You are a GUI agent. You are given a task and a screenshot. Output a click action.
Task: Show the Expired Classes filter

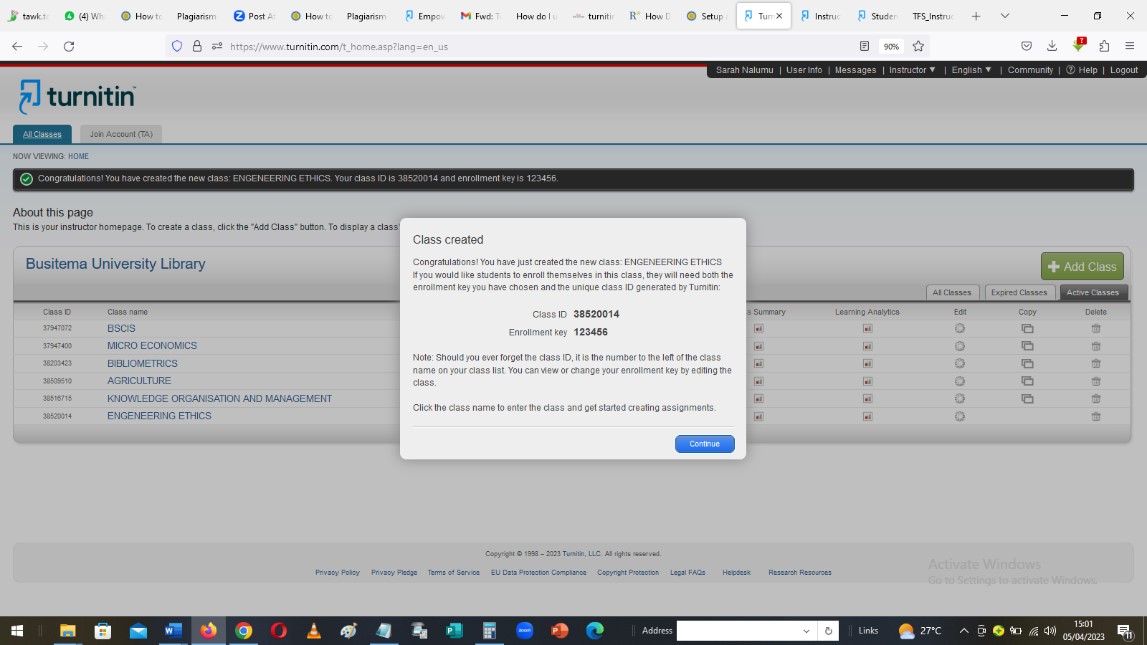(1019, 293)
